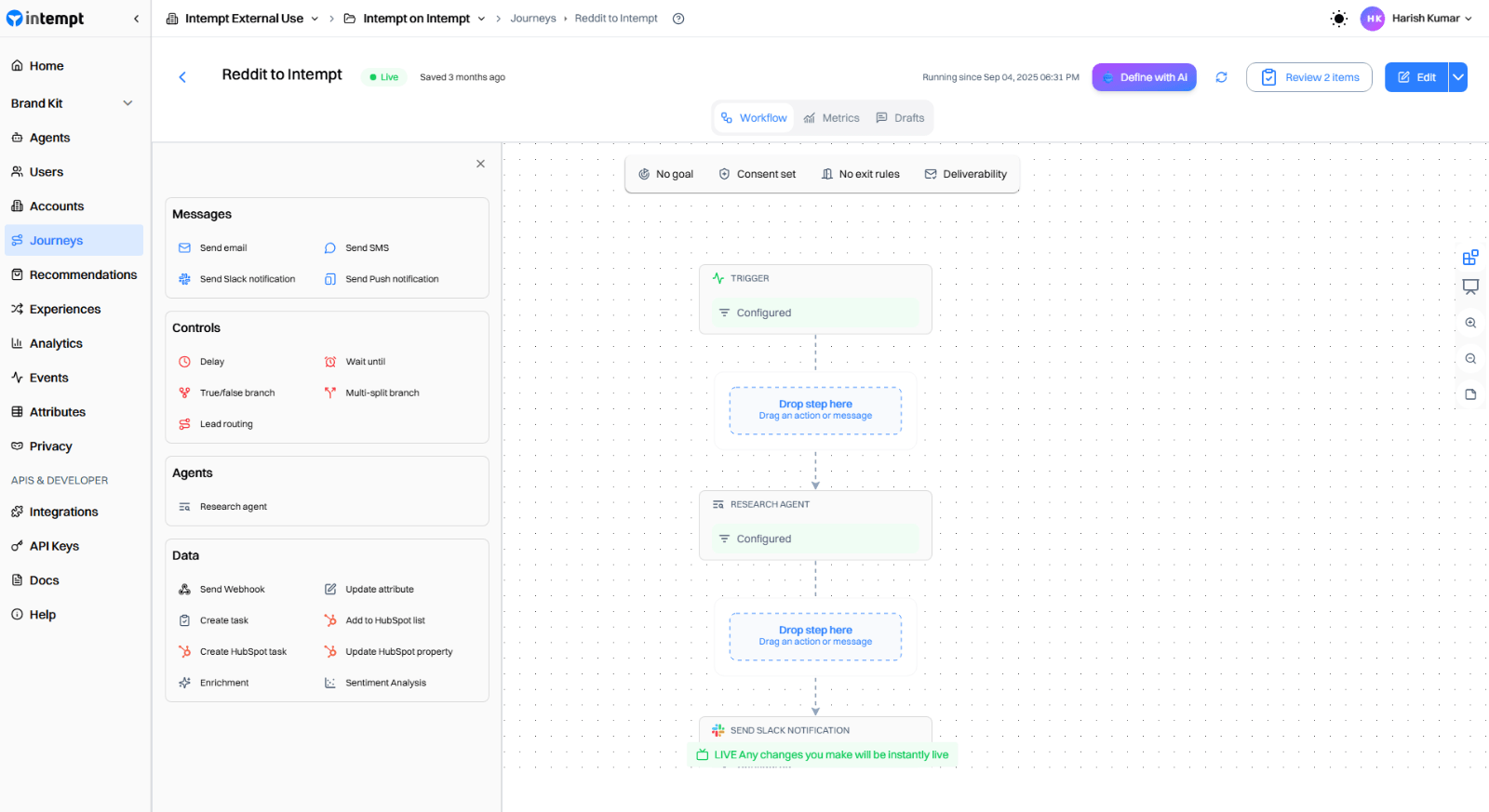Open the comments icon on canvas
The image size is (1489, 812).
click(x=1470, y=286)
